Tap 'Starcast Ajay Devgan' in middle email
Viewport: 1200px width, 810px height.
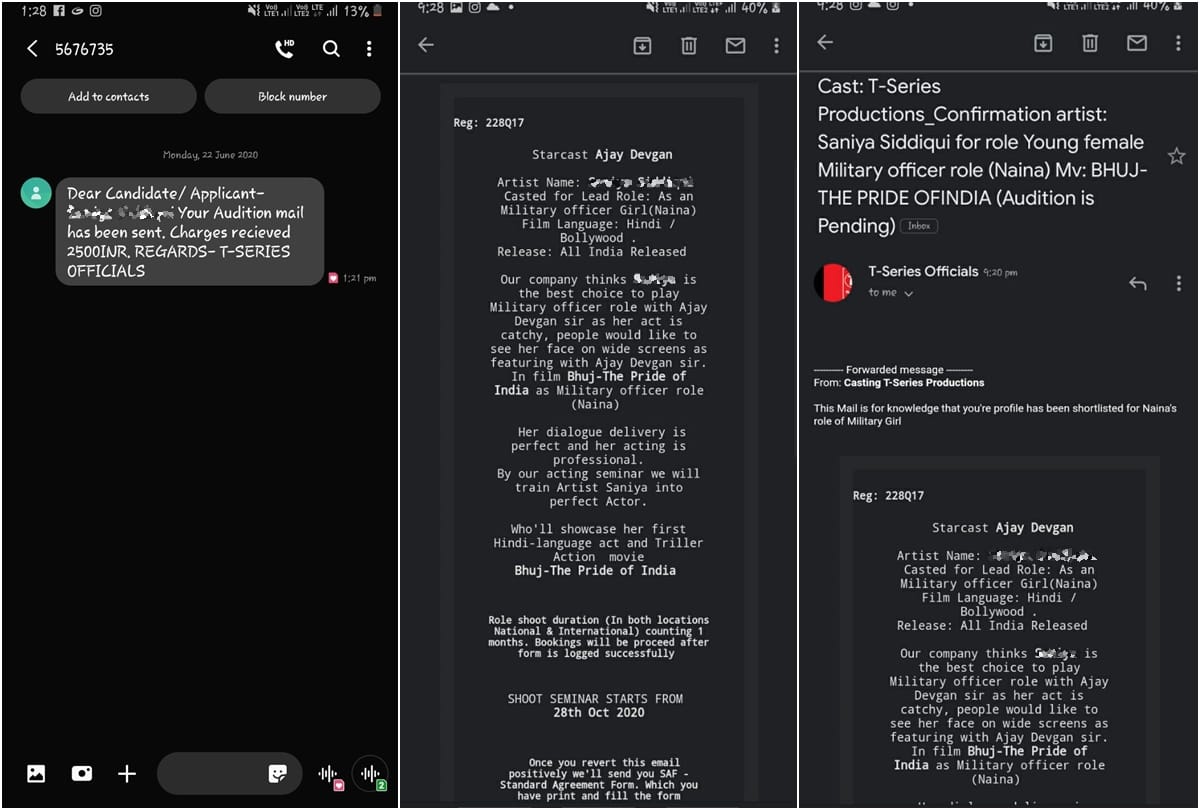[602, 155]
